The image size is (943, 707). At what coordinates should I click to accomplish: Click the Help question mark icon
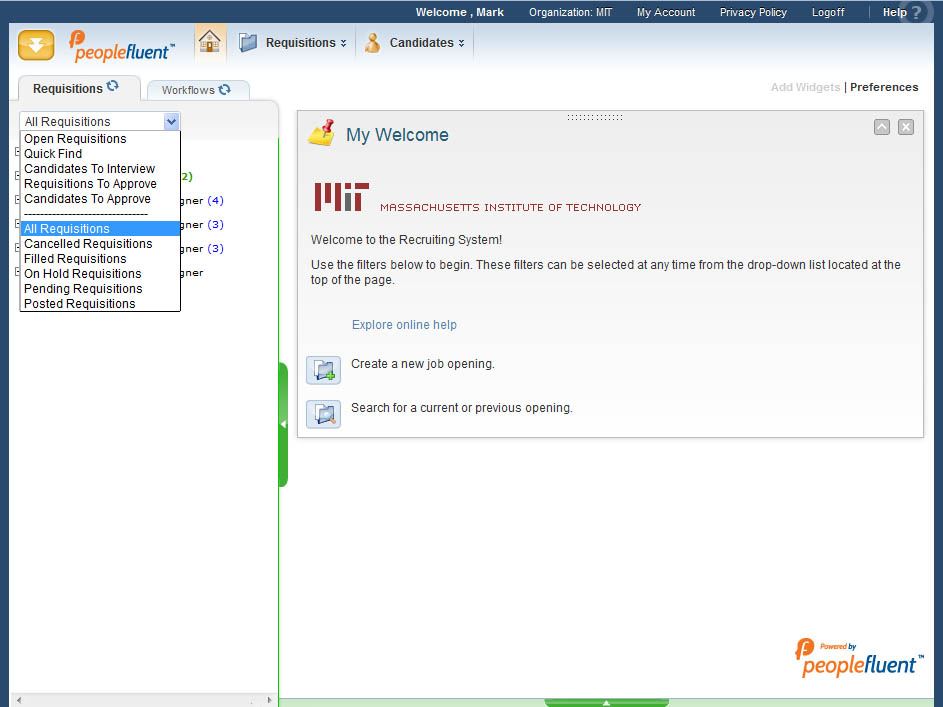[916, 13]
